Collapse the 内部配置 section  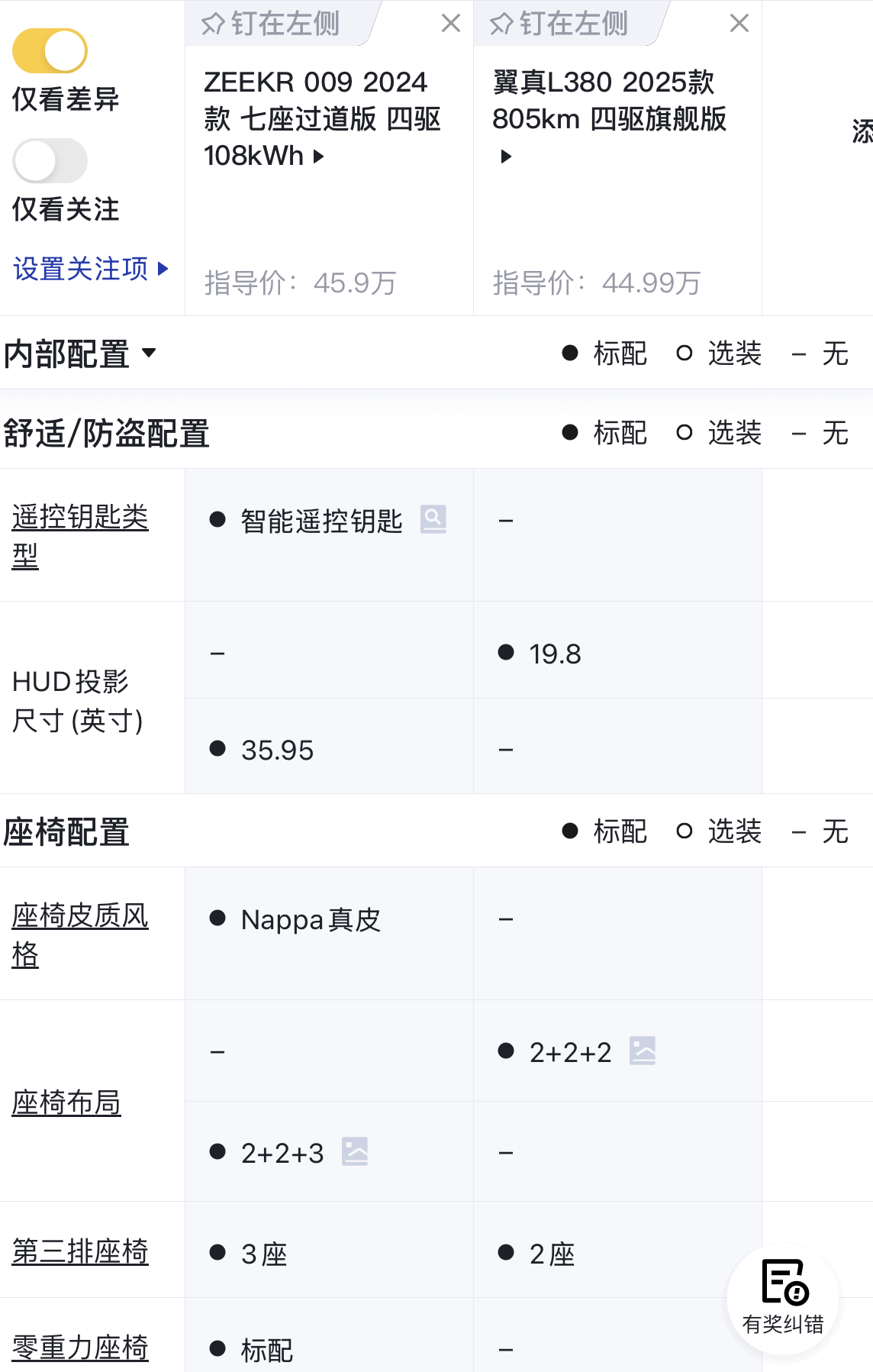[150, 353]
